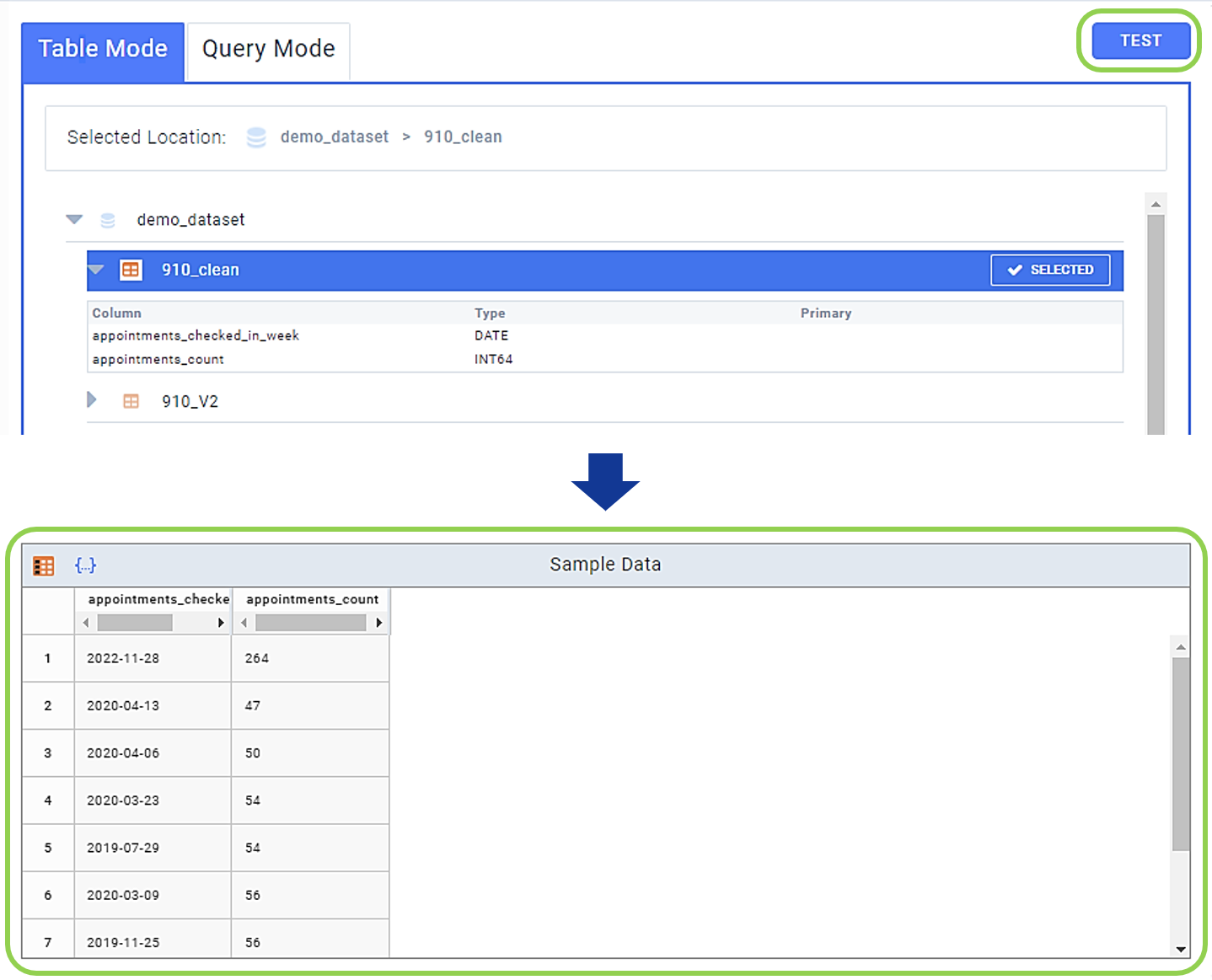
Task: Click the orange table icon beside 910_clean
Action: pos(131,270)
